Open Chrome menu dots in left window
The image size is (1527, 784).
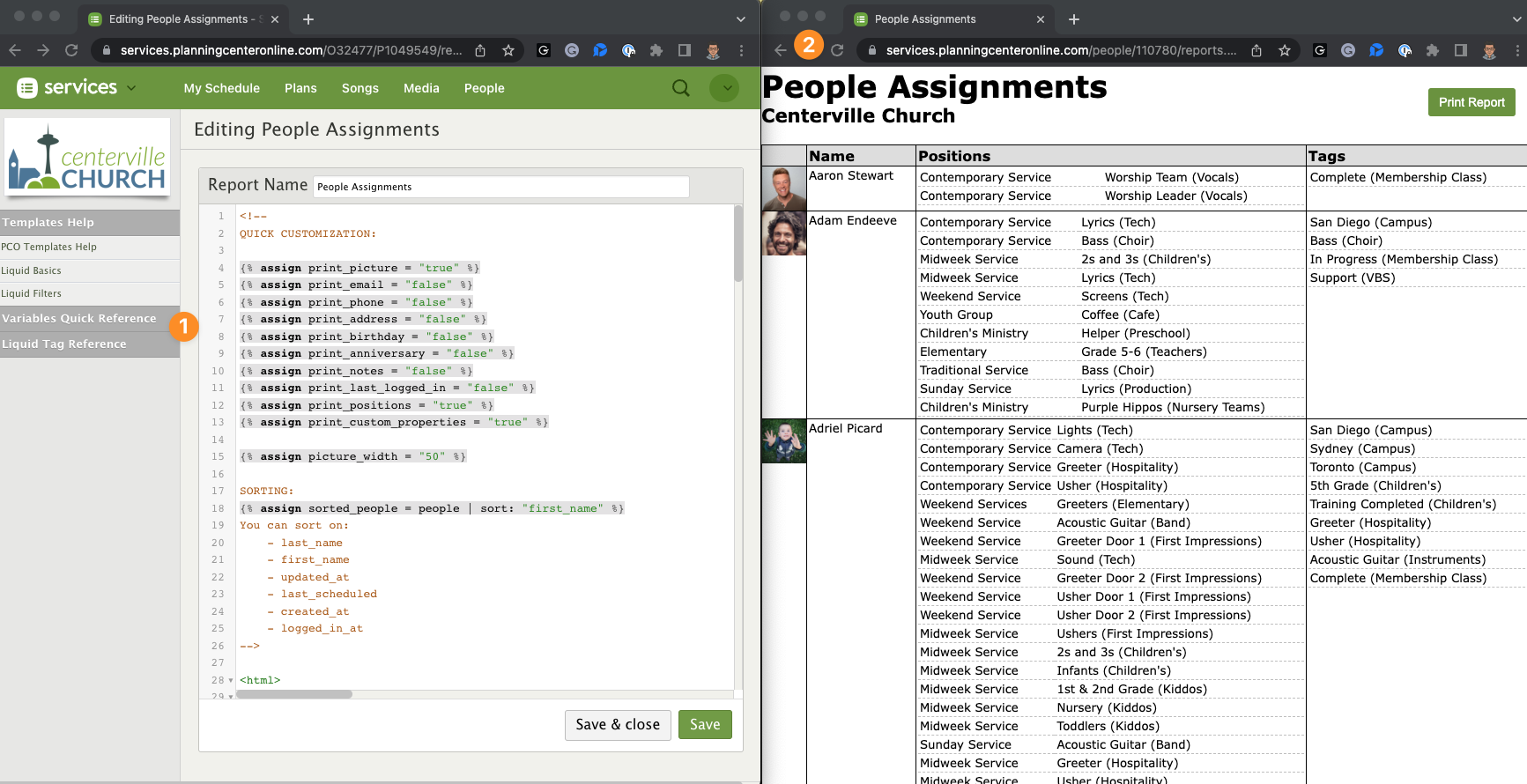[741, 50]
